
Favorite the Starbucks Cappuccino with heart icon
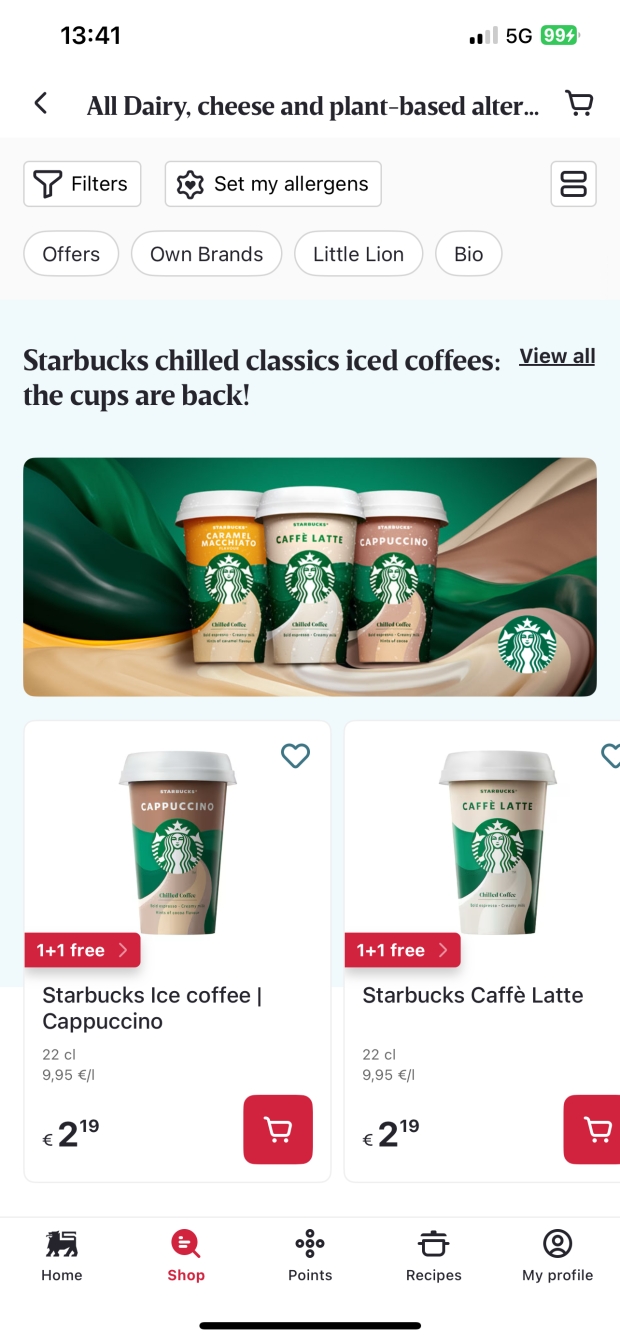(295, 756)
